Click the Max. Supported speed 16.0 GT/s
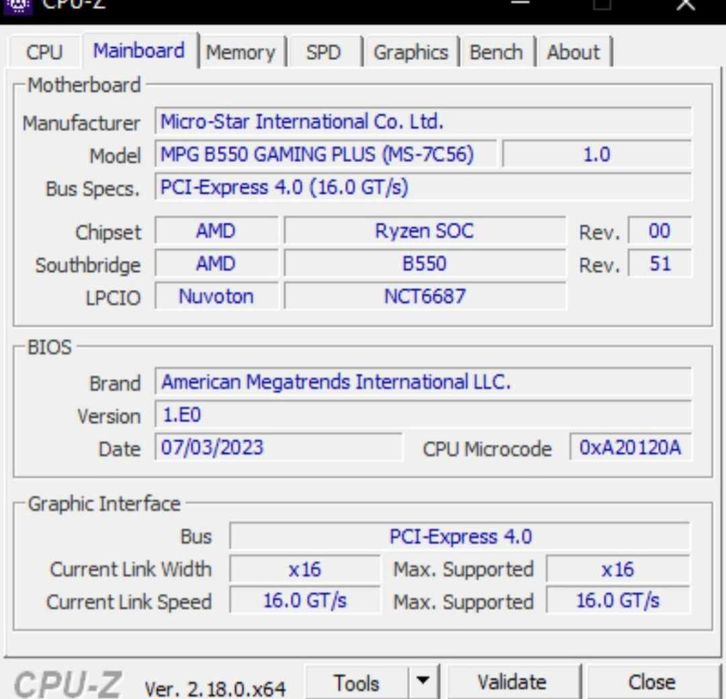Screen dimensions: 726x699 click(x=618, y=601)
